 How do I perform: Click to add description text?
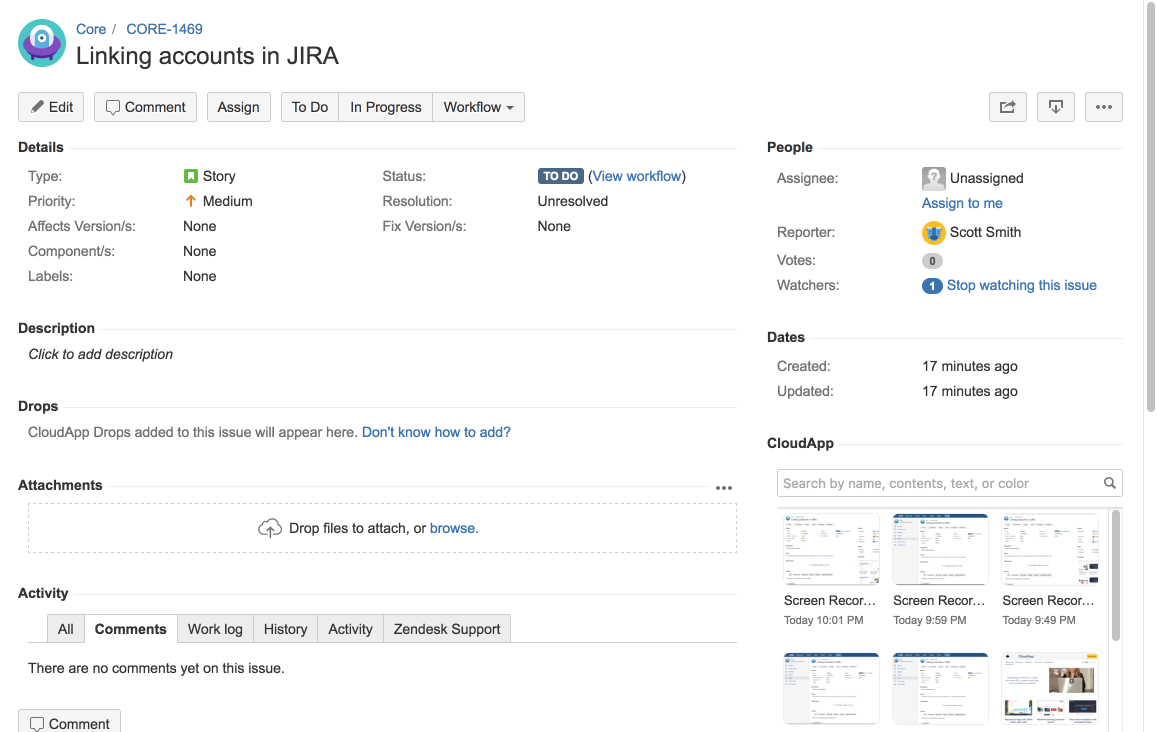[100, 354]
